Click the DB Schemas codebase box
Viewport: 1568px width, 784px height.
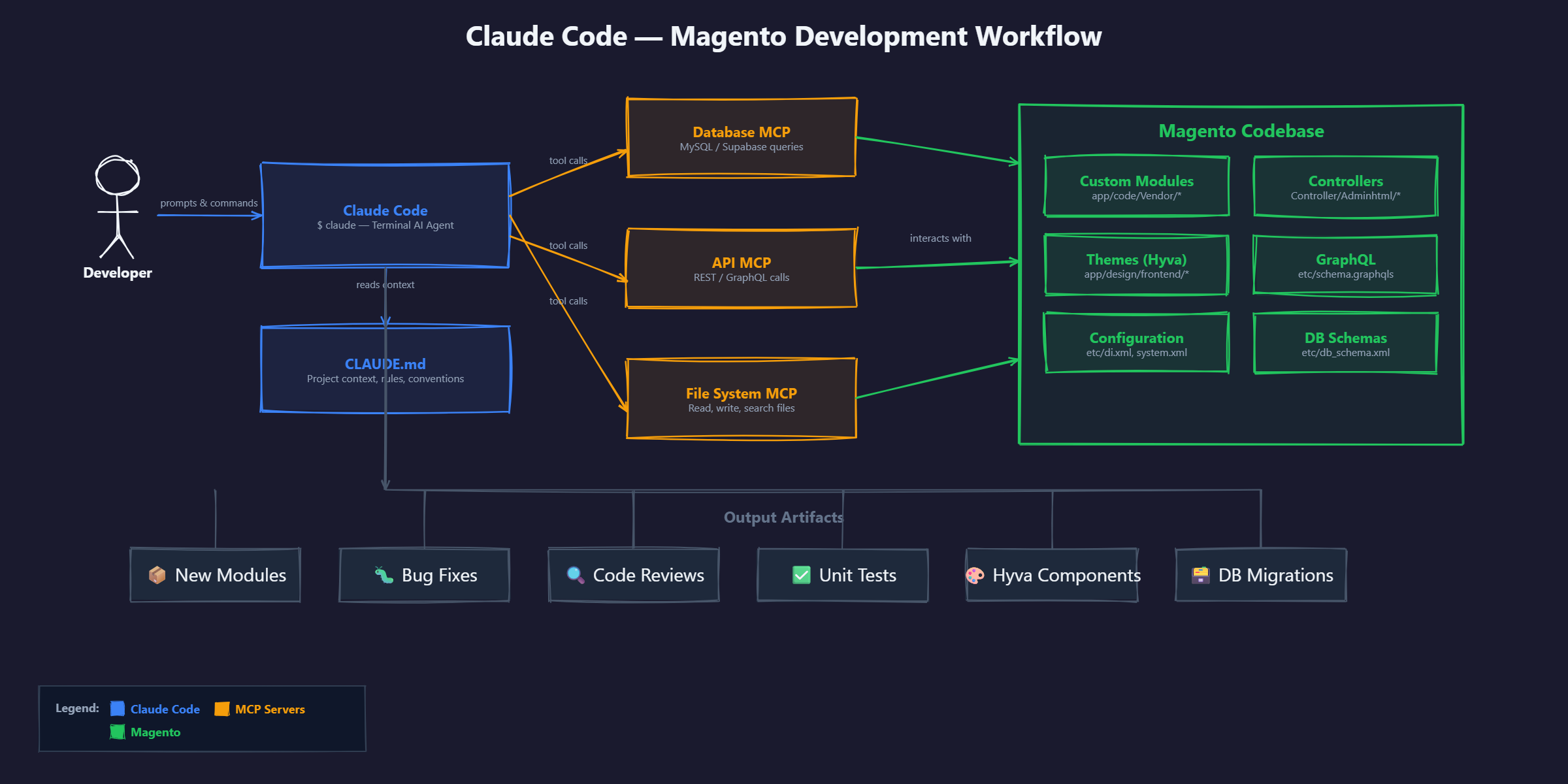coord(1346,343)
